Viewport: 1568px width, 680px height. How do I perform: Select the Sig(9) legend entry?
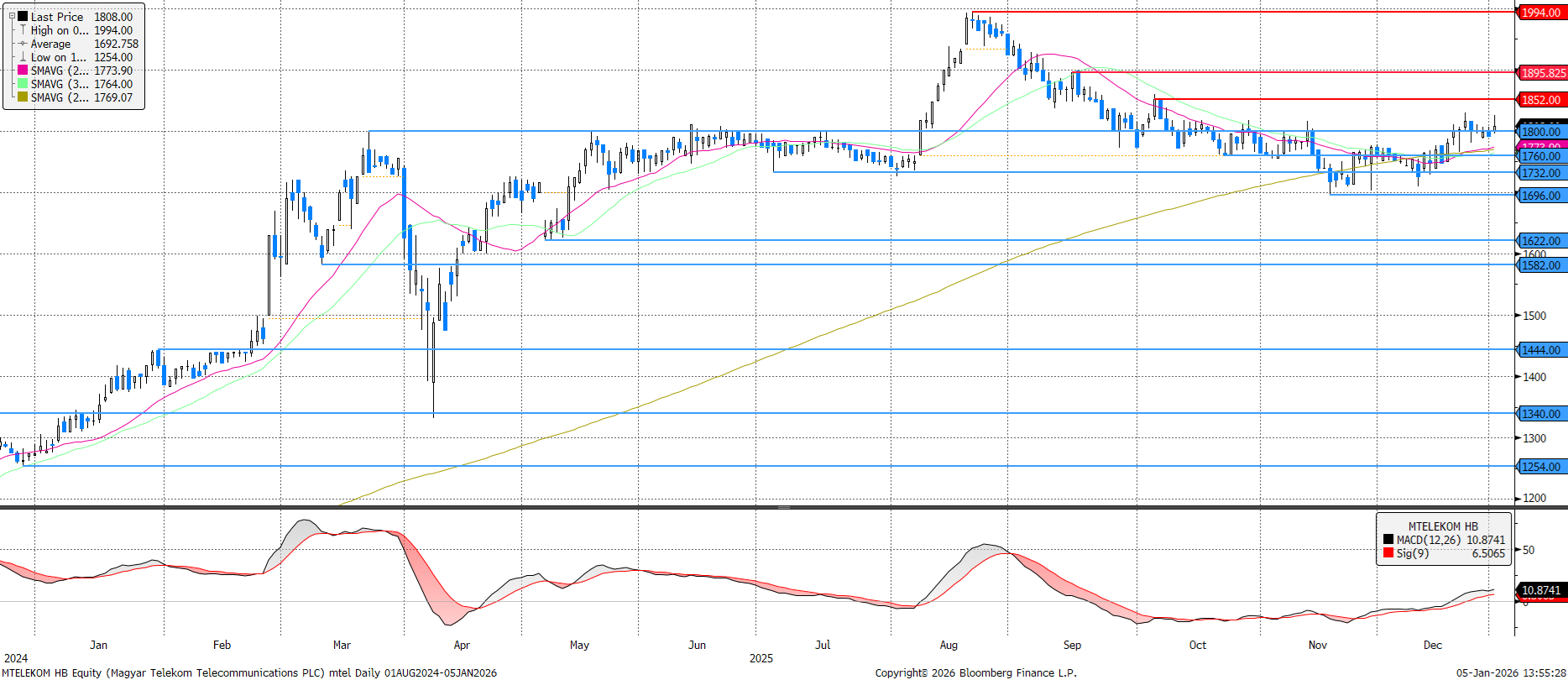(x=1412, y=553)
